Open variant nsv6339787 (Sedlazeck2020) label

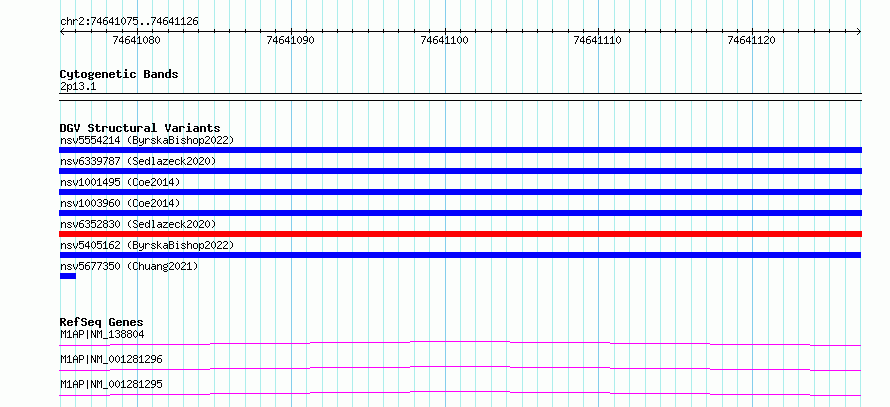click(138, 161)
